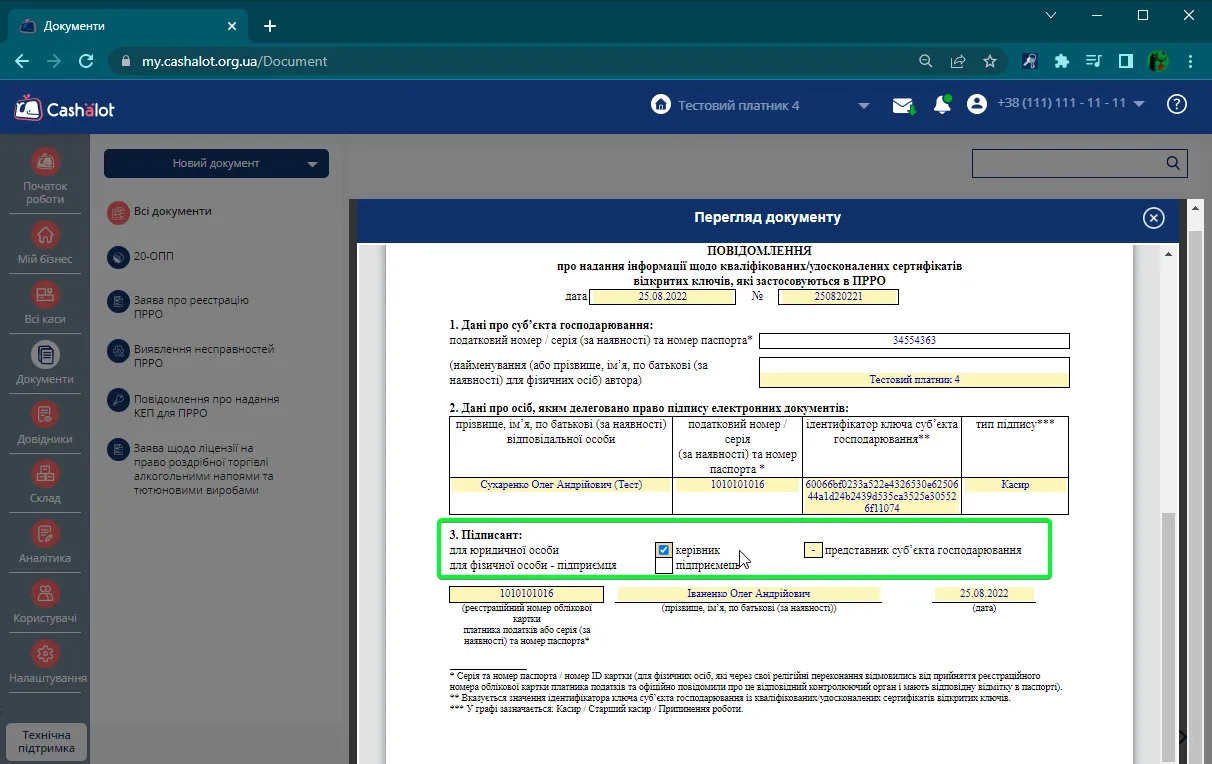This screenshot has height=764, width=1212.
Task: Bookmark this page with star icon
Action: [990, 61]
